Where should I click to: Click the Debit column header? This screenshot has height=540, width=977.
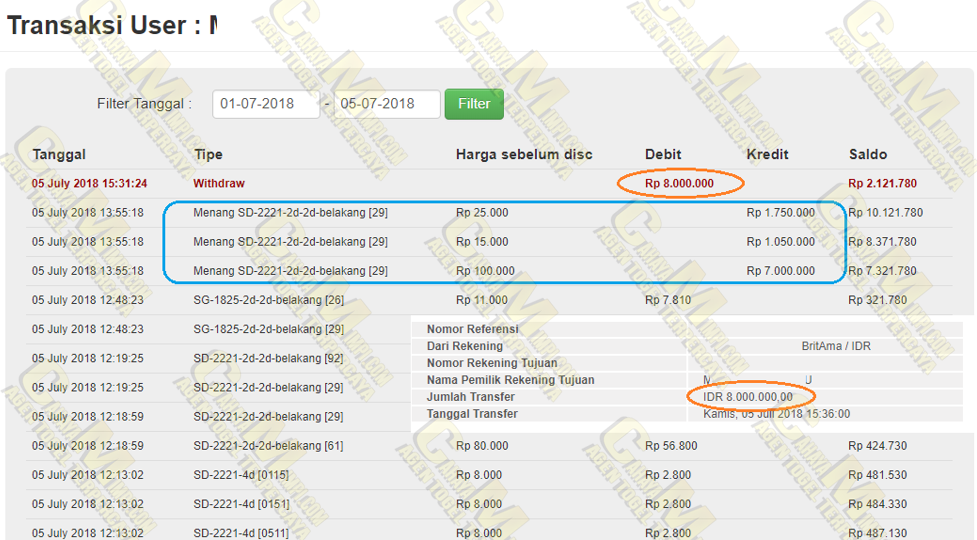pos(663,154)
